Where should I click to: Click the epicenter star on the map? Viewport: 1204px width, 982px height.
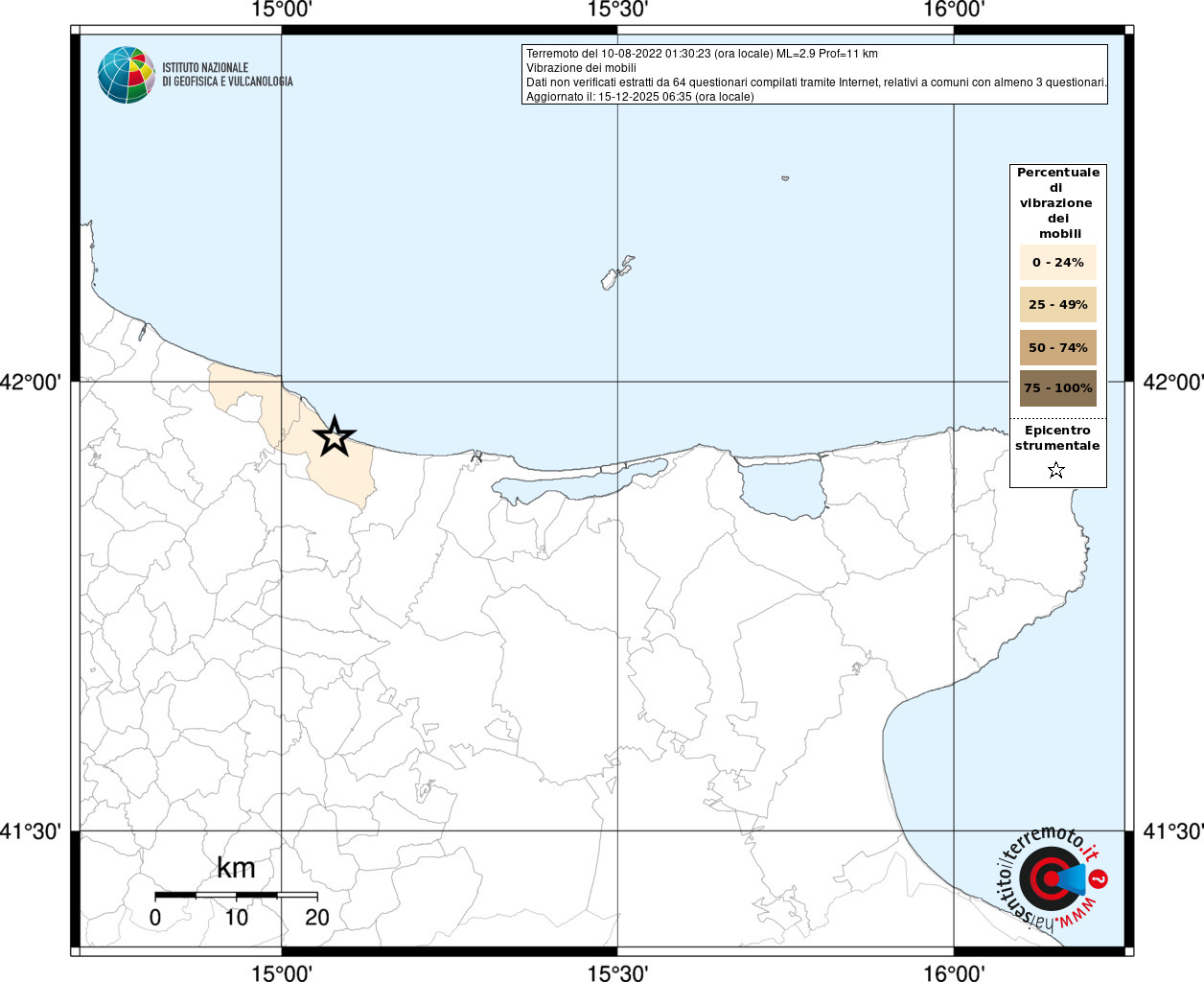335,436
